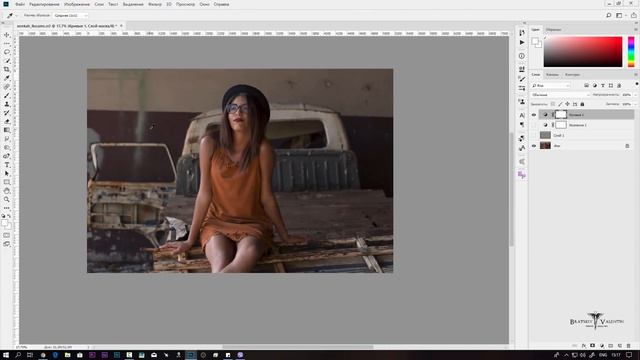Toggle lock transparent pixels

(x=553, y=104)
